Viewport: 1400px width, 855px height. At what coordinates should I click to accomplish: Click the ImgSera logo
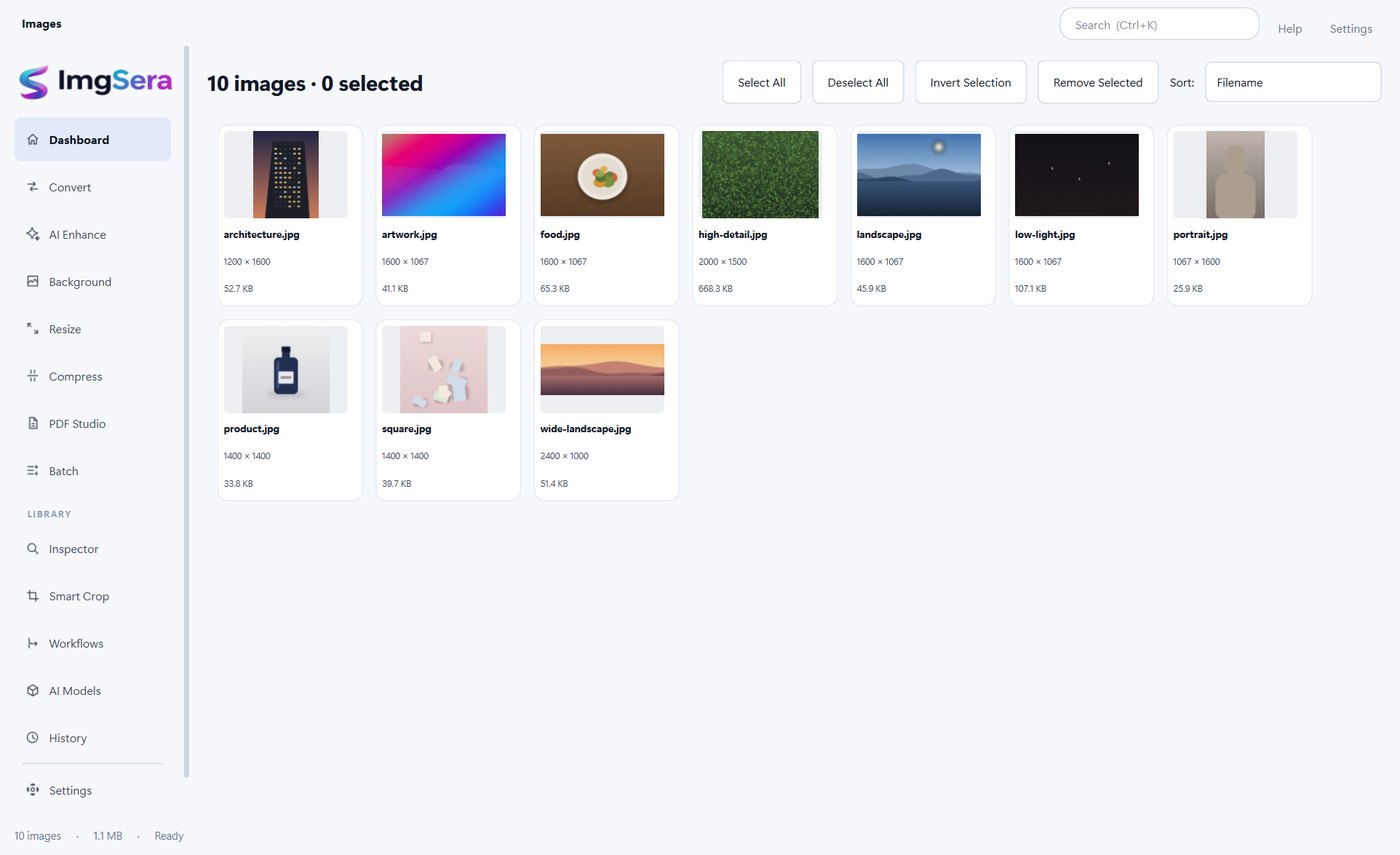(x=96, y=82)
